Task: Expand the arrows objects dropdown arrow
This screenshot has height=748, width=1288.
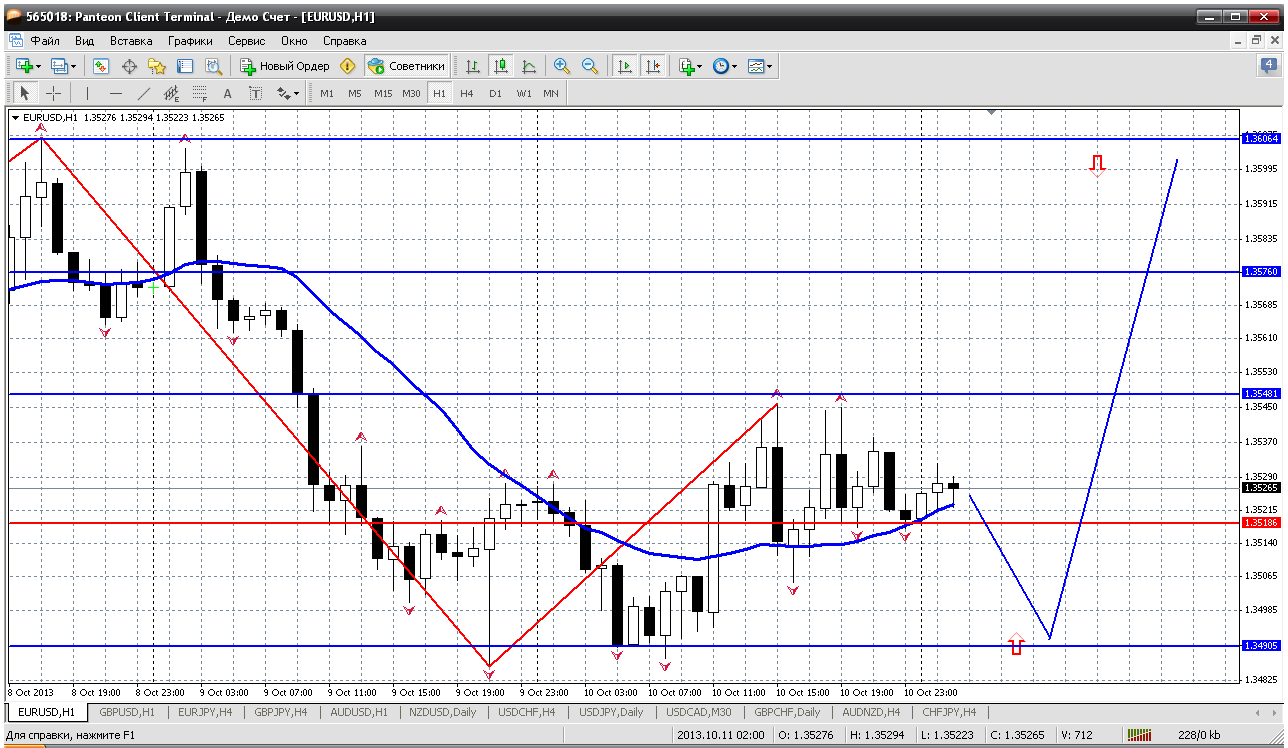Action: pos(297,93)
